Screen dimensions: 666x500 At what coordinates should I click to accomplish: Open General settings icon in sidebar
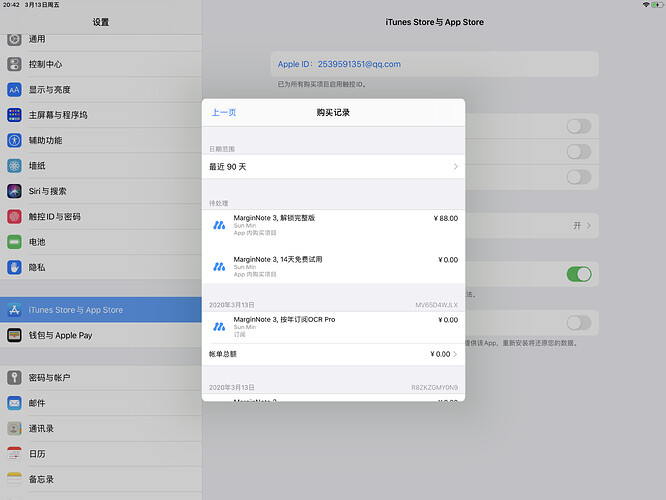click(14, 39)
